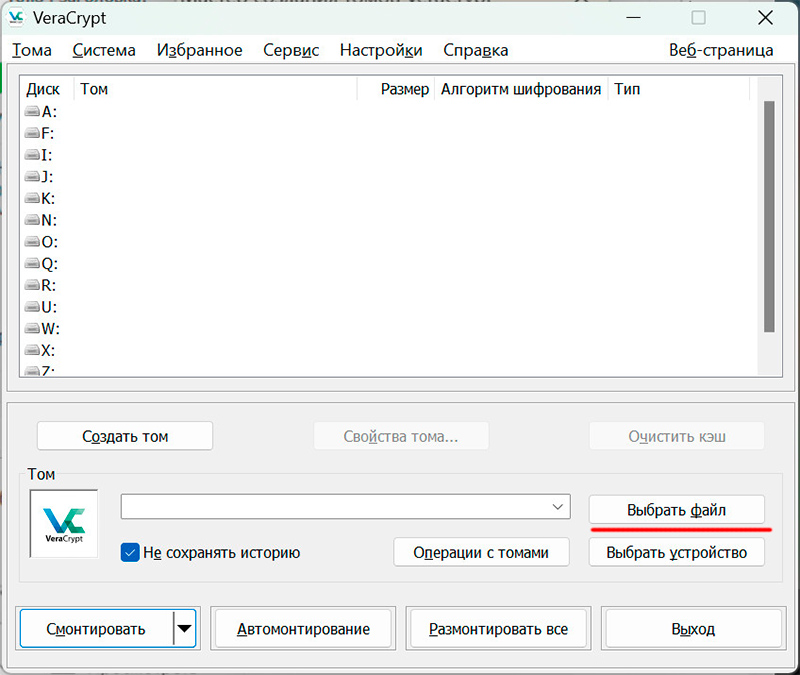Screen dimensions: 800x675
Task: Uncheck the 'Не сохранять историю' checkbox
Action: pyautogui.click(x=129, y=552)
